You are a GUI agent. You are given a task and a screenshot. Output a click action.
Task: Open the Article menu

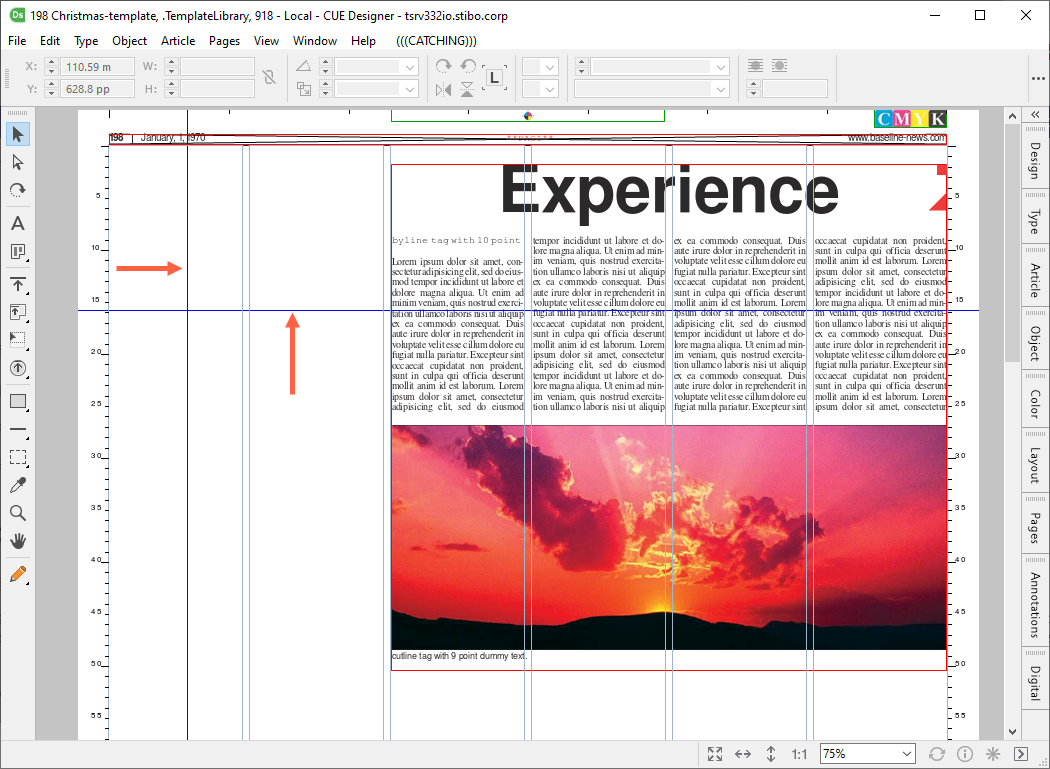click(178, 41)
